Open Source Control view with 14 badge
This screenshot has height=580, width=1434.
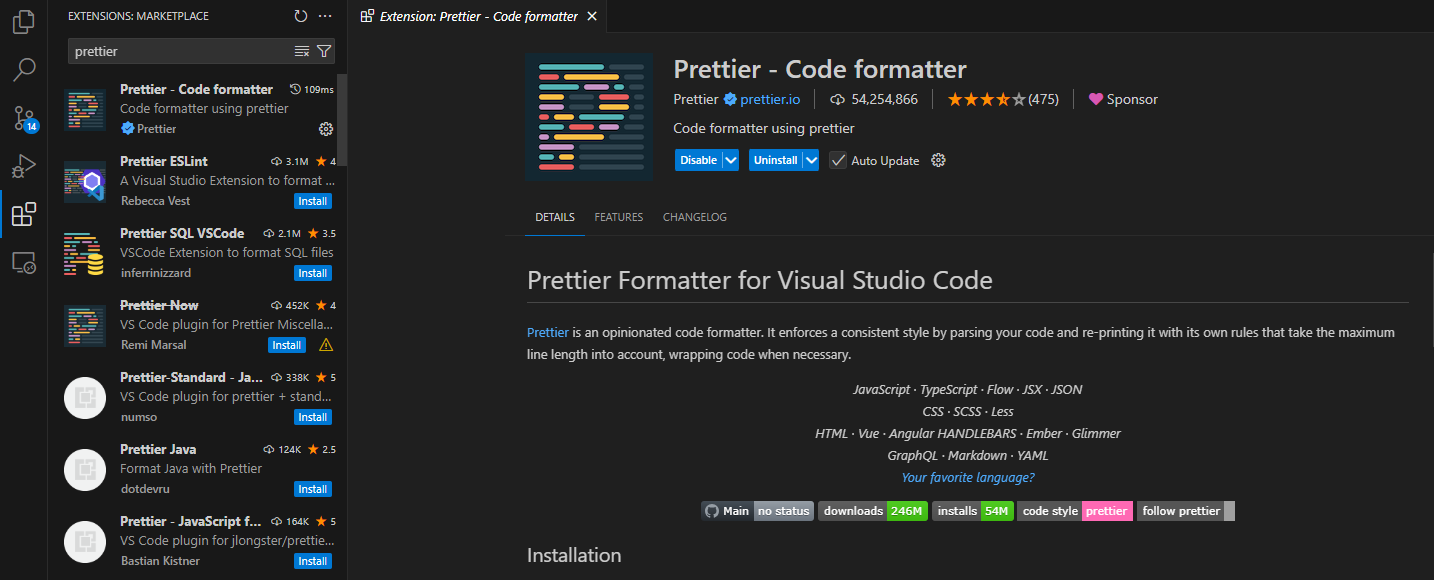pos(24,118)
